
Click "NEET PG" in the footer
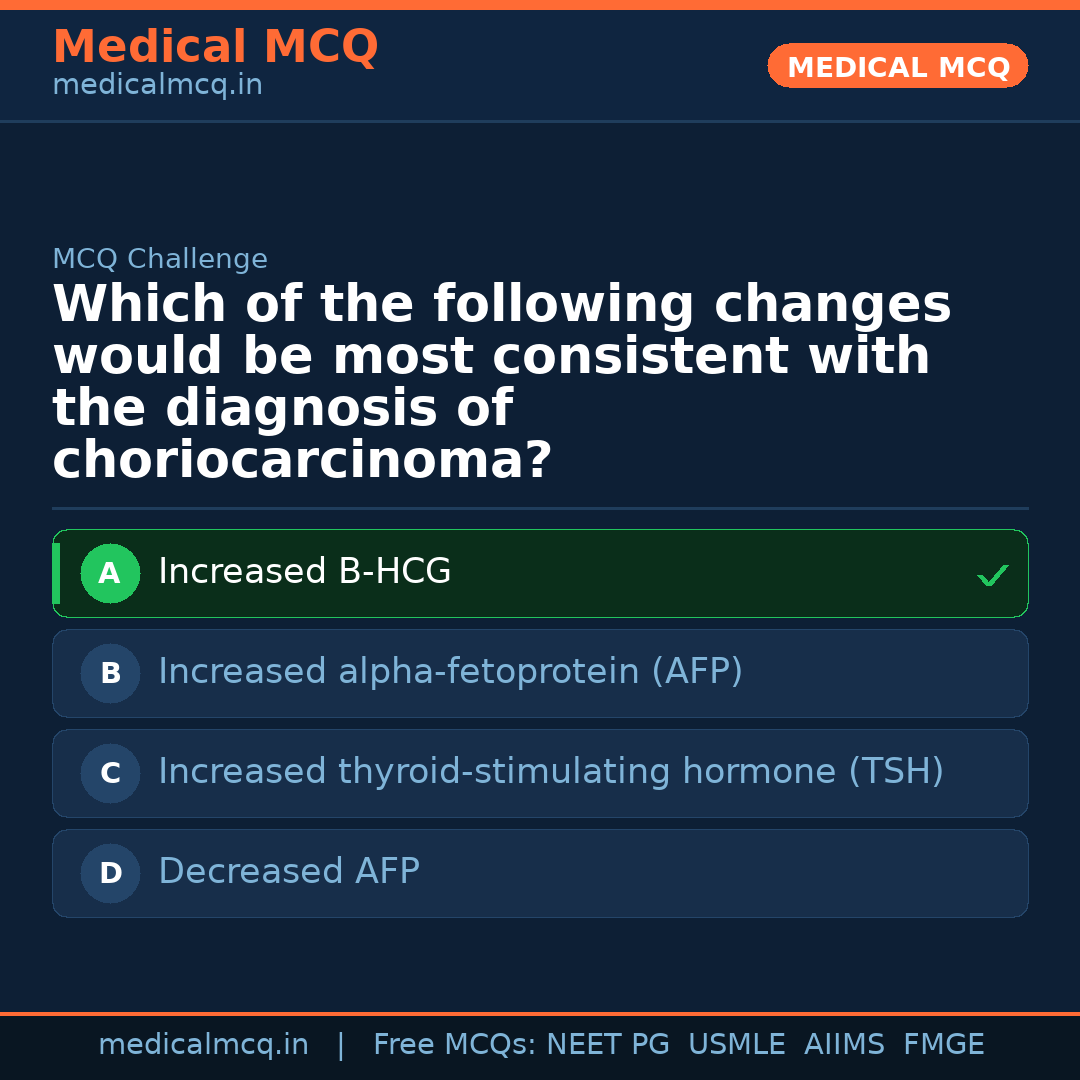(608, 1045)
